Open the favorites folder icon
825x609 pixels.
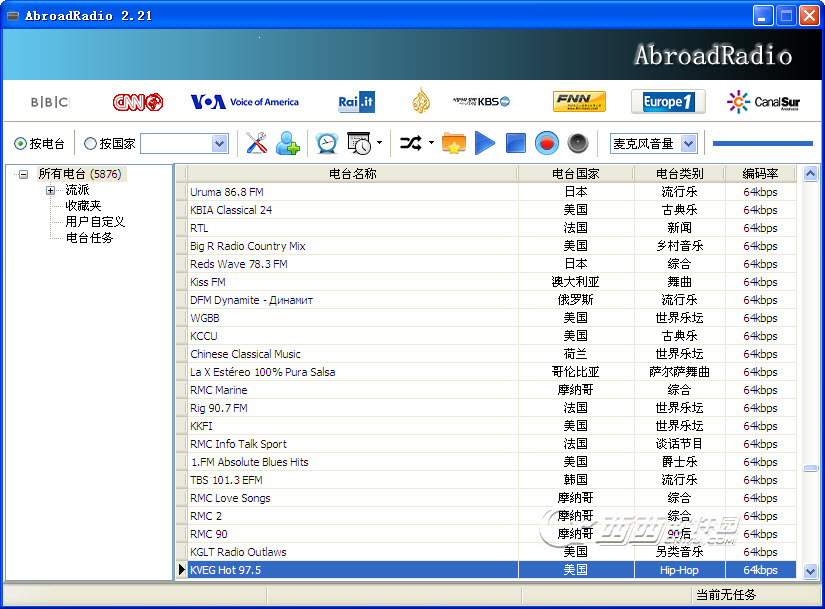[x=453, y=144]
